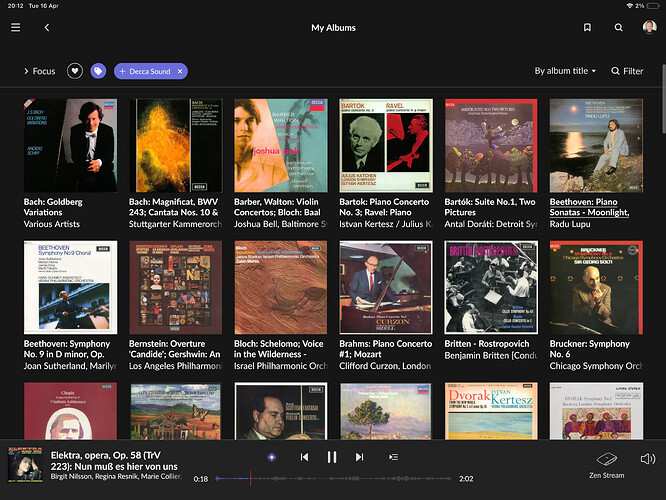
Task: Remove the Decca Sound filter chip
Action: coord(180,71)
